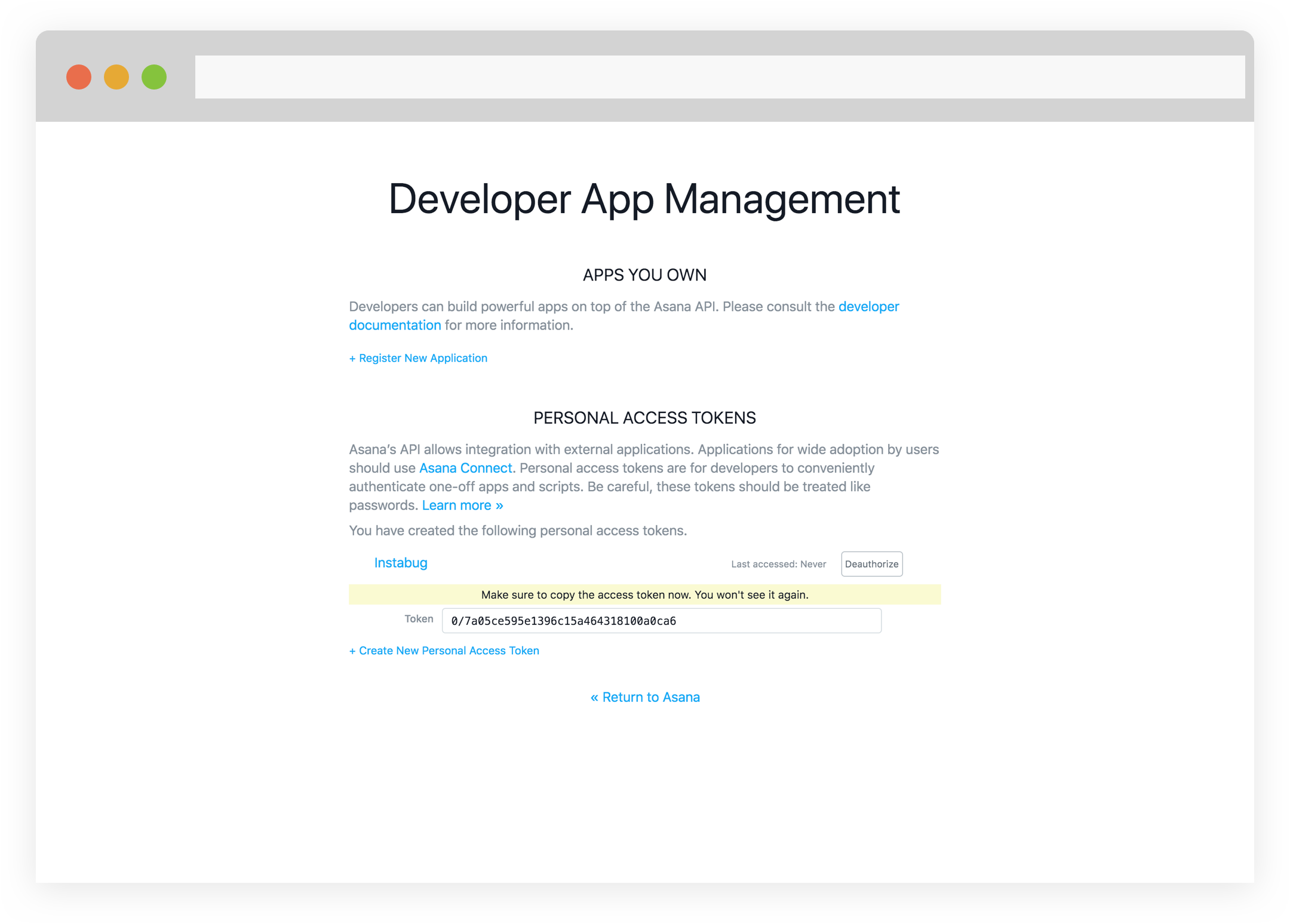Click the yellow copy-token warning banner
The width and height of the screenshot is (1290, 924).
[644, 595]
